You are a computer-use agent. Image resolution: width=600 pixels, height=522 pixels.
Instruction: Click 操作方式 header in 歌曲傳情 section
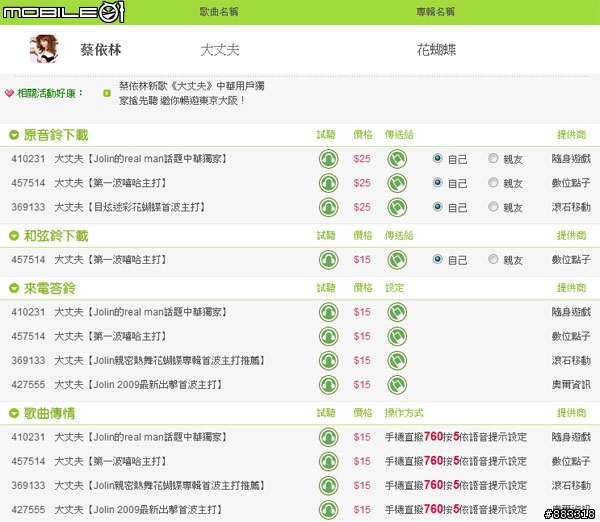pyautogui.click(x=404, y=413)
